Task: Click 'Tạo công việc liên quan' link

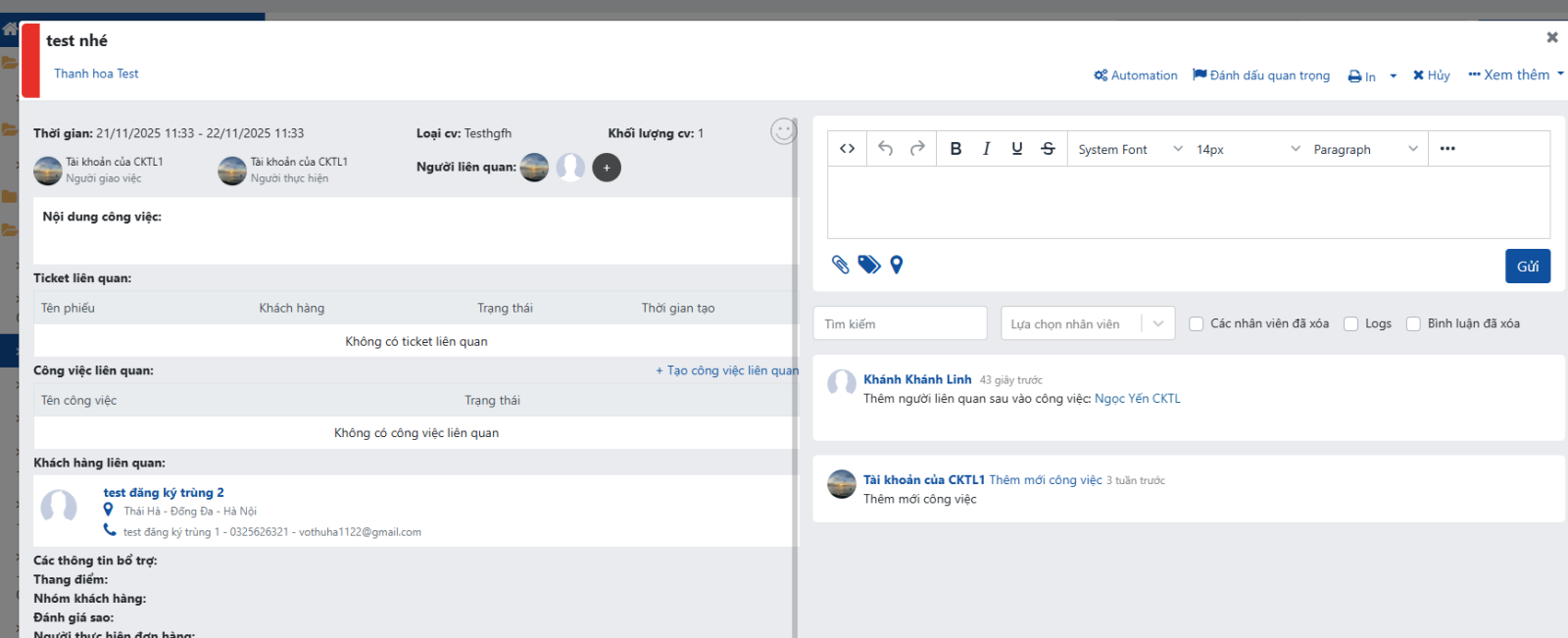Action: click(727, 370)
